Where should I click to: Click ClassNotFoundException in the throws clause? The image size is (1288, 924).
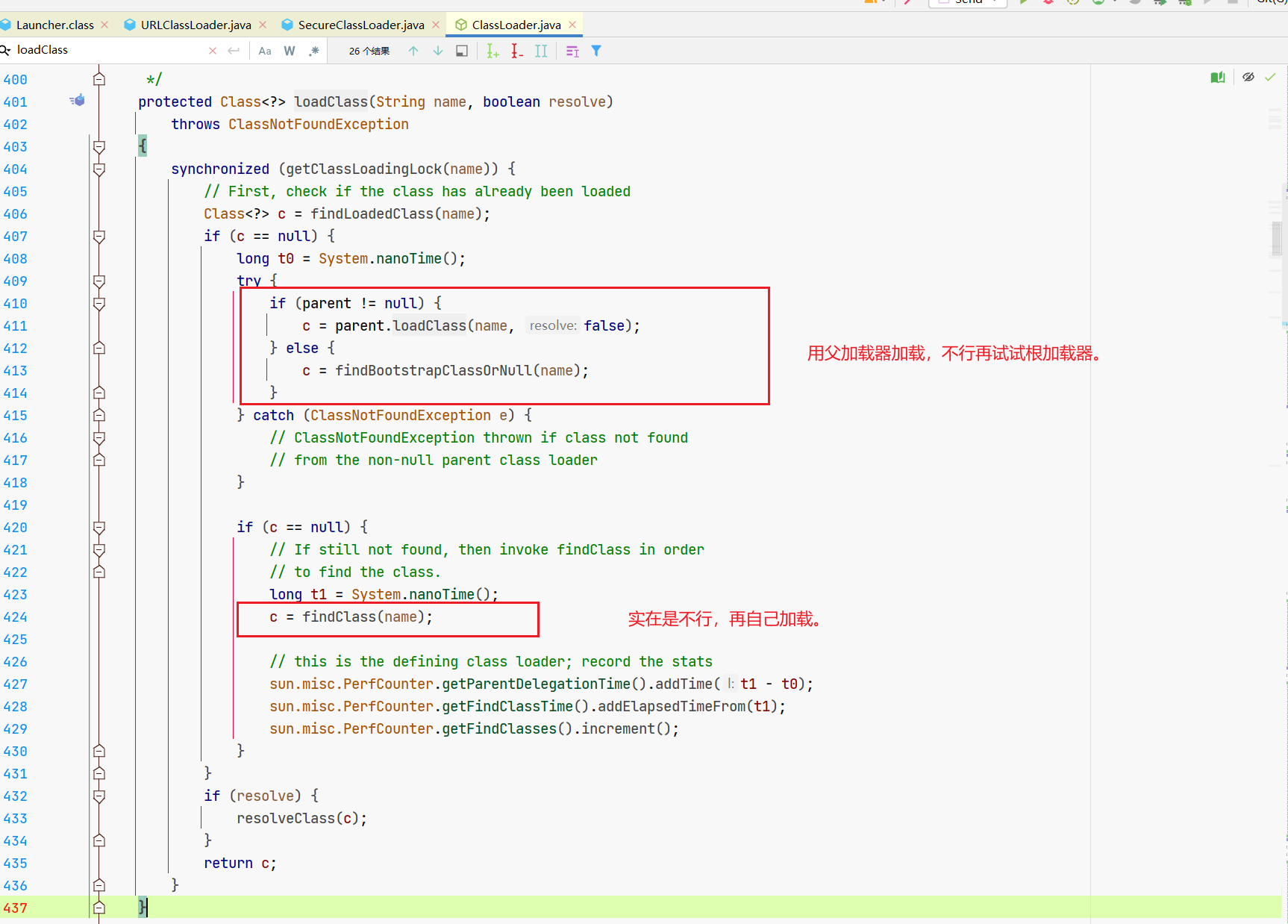tap(319, 125)
